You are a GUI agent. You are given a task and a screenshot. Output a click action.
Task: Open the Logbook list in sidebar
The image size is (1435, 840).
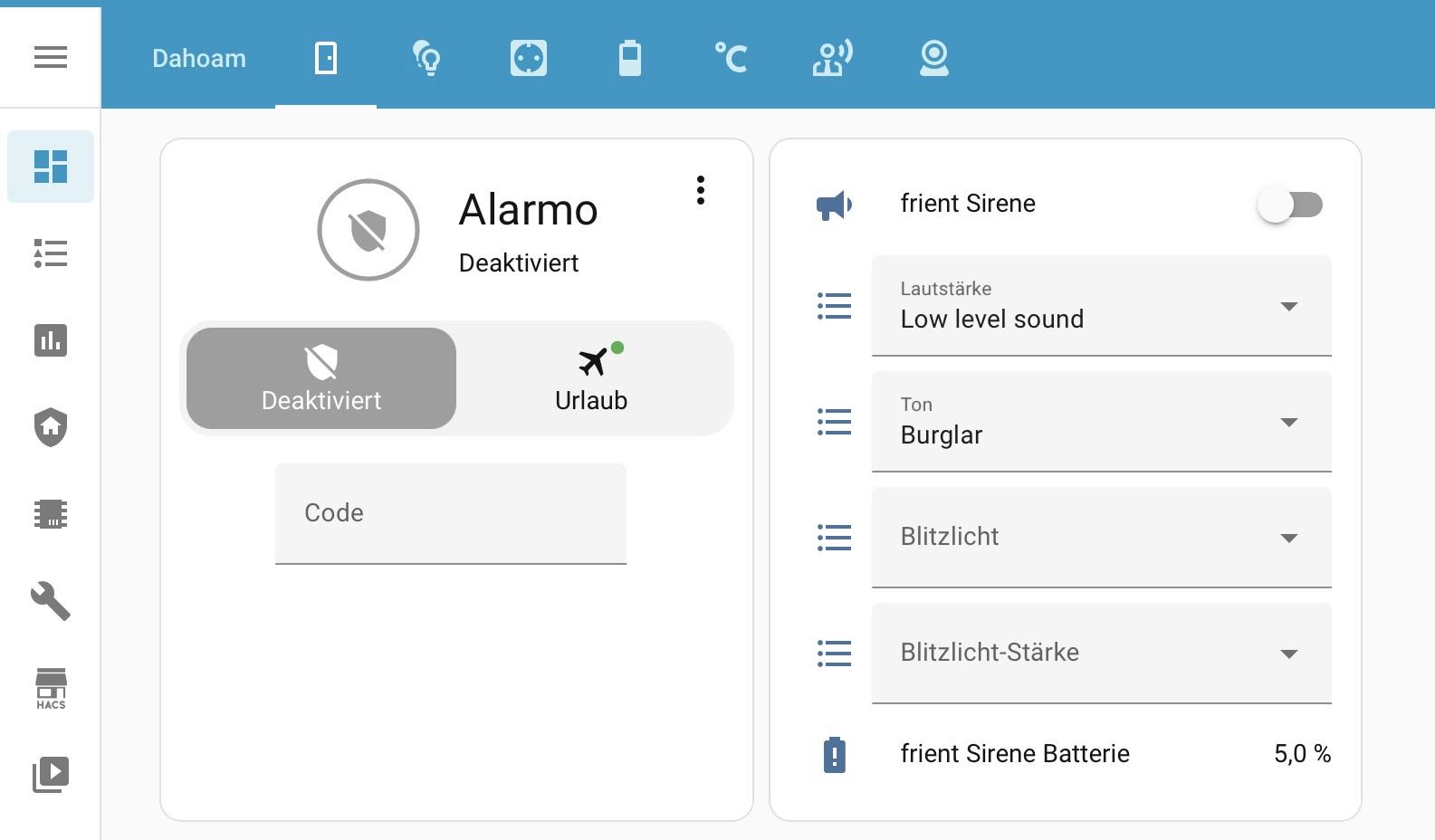[x=51, y=253]
